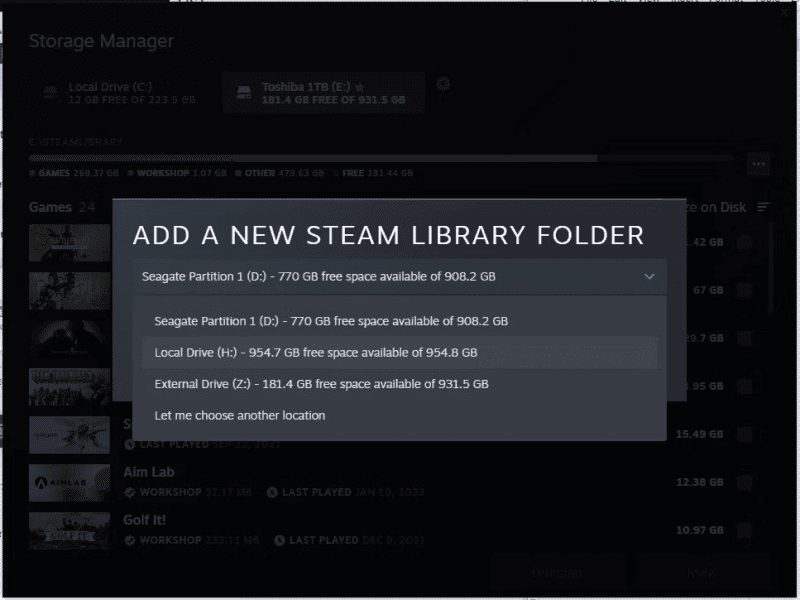Click the Golf It! title text
The height and width of the screenshot is (600, 800).
[144, 520]
